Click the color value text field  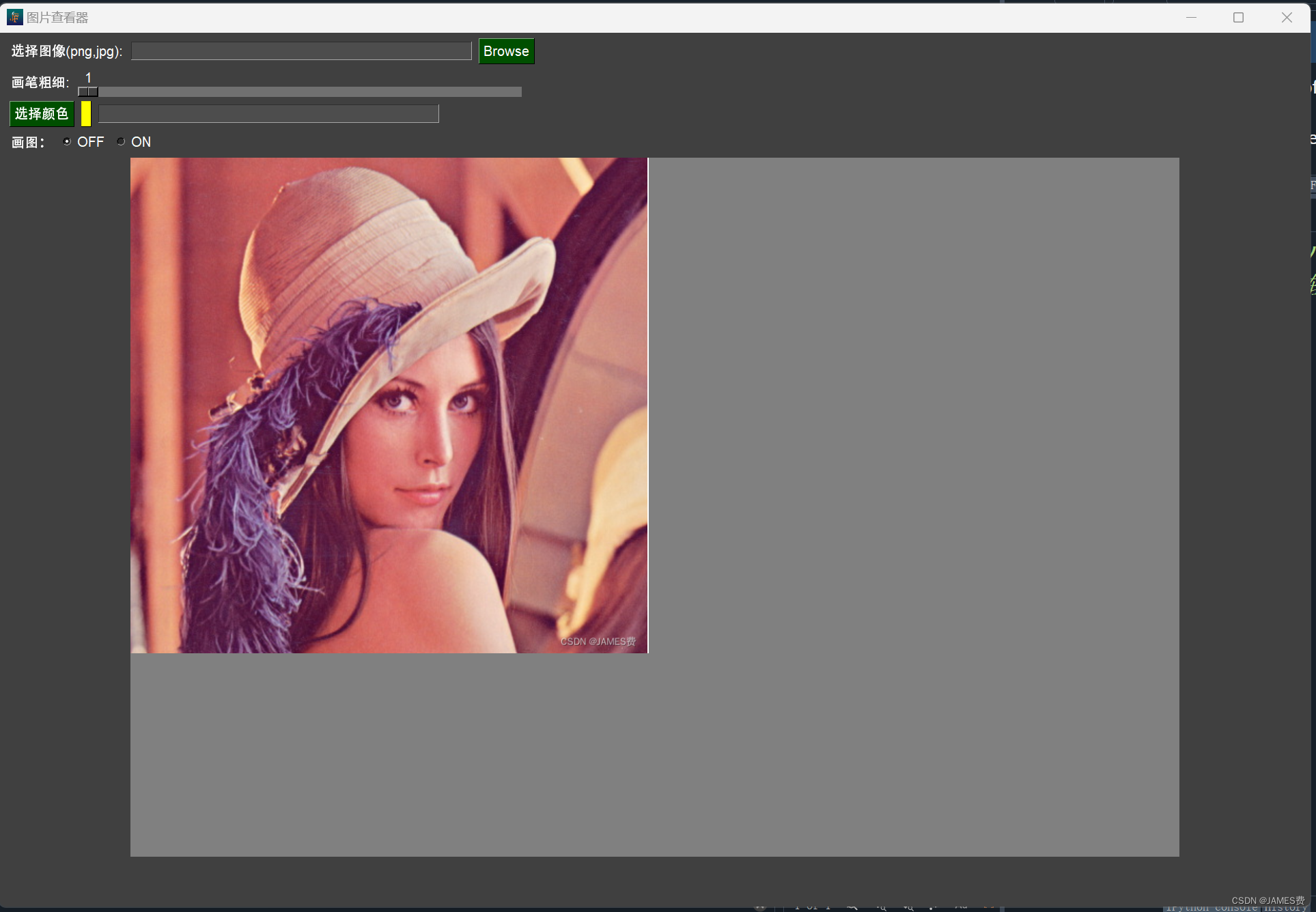[x=268, y=113]
